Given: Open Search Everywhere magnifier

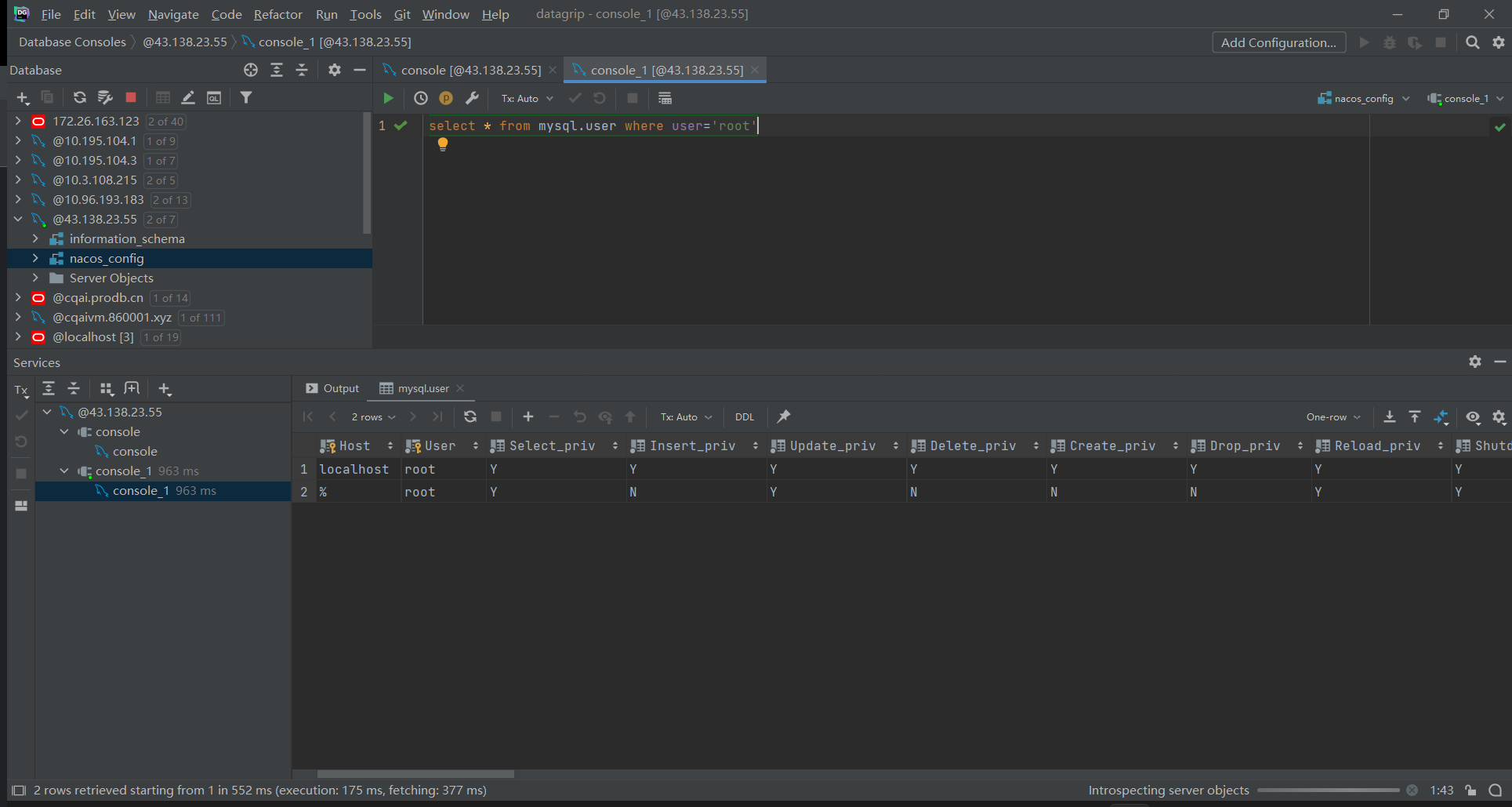Looking at the screenshot, I should click(1473, 42).
